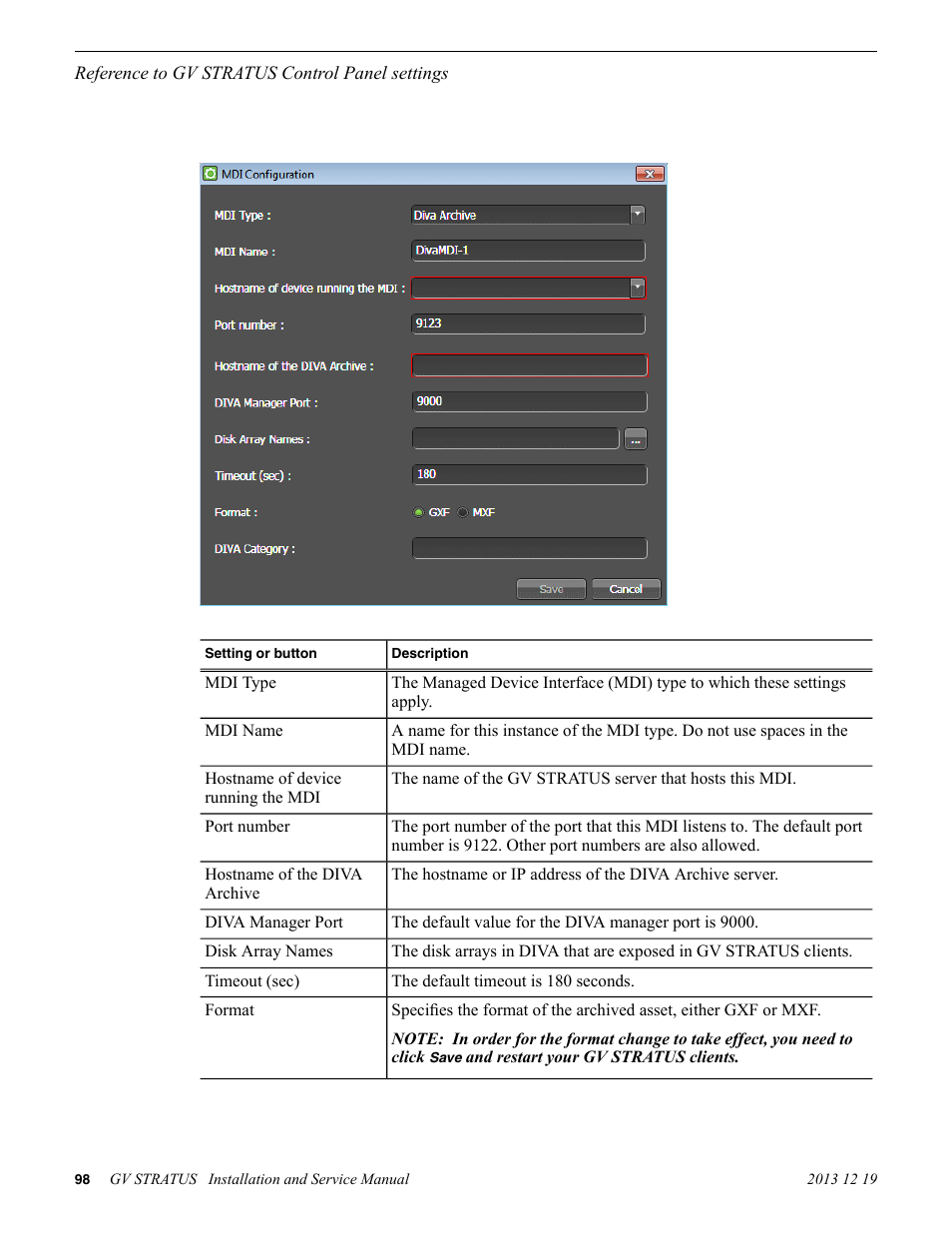This screenshot has height=1233, width=952.
Task: Close the MDI Configuration dialog
Action: [x=650, y=174]
